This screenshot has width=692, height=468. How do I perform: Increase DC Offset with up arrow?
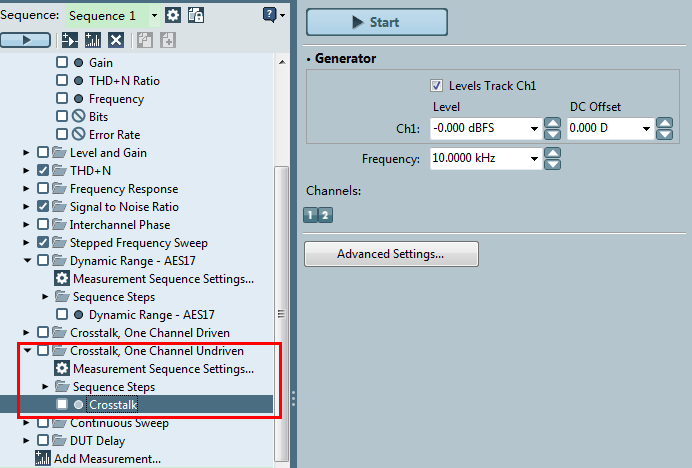coord(665,123)
